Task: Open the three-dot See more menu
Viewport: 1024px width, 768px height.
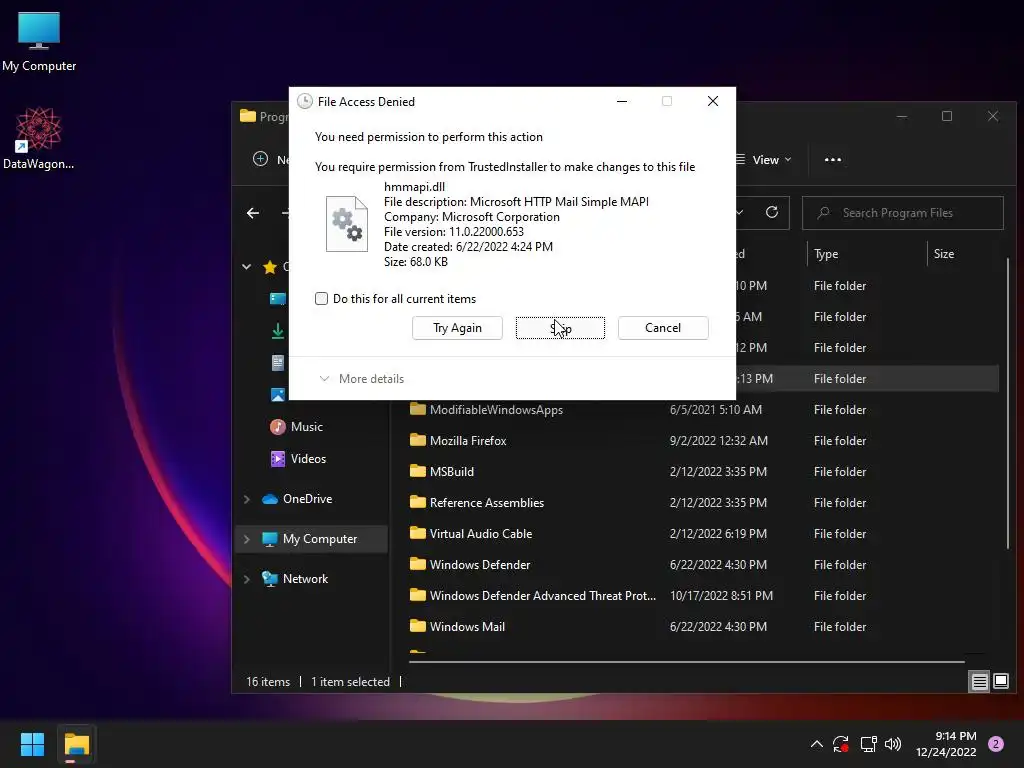Action: pyautogui.click(x=833, y=160)
